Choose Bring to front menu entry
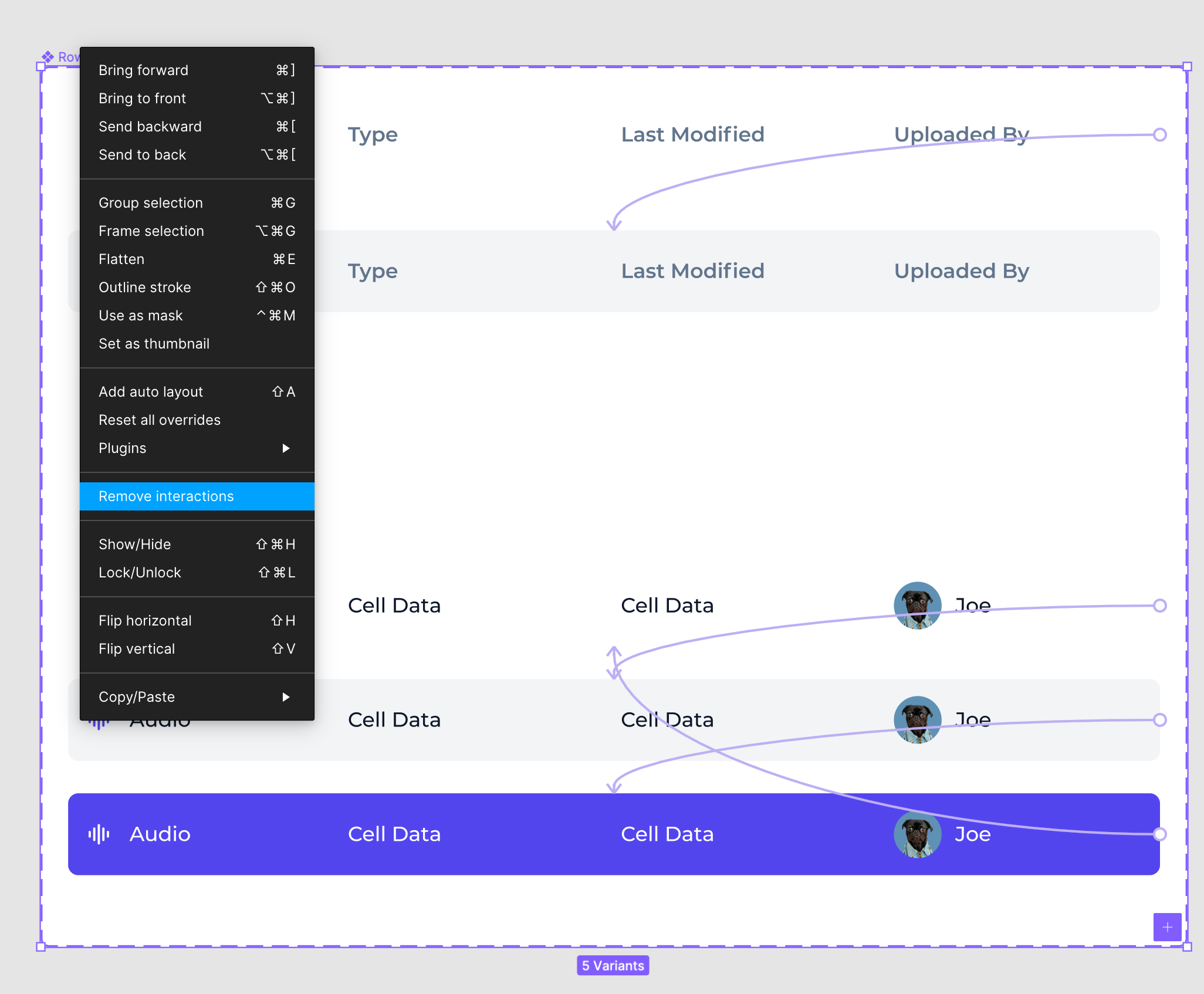1204x994 pixels. pos(197,99)
